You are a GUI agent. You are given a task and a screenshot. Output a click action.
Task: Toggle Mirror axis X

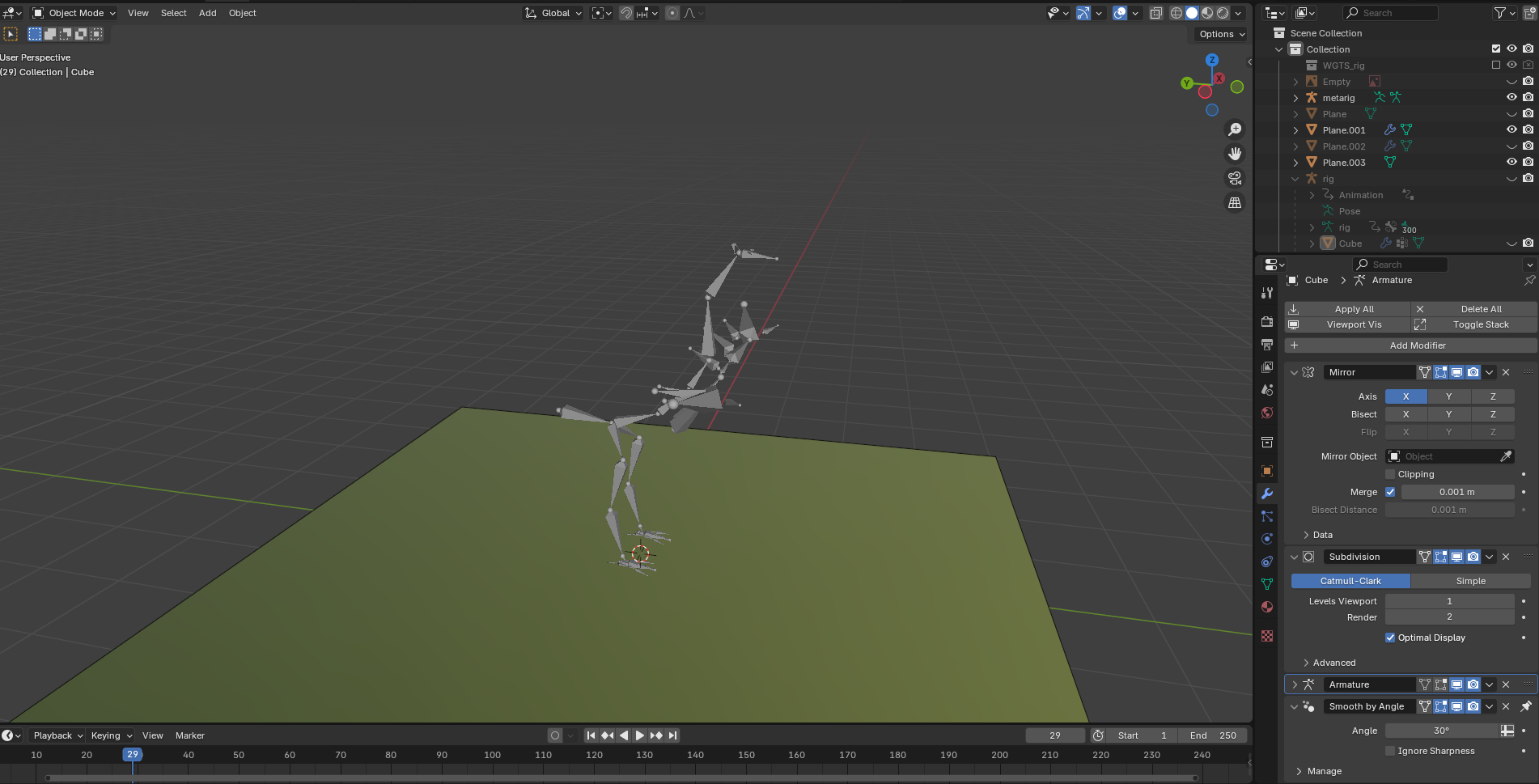1405,396
